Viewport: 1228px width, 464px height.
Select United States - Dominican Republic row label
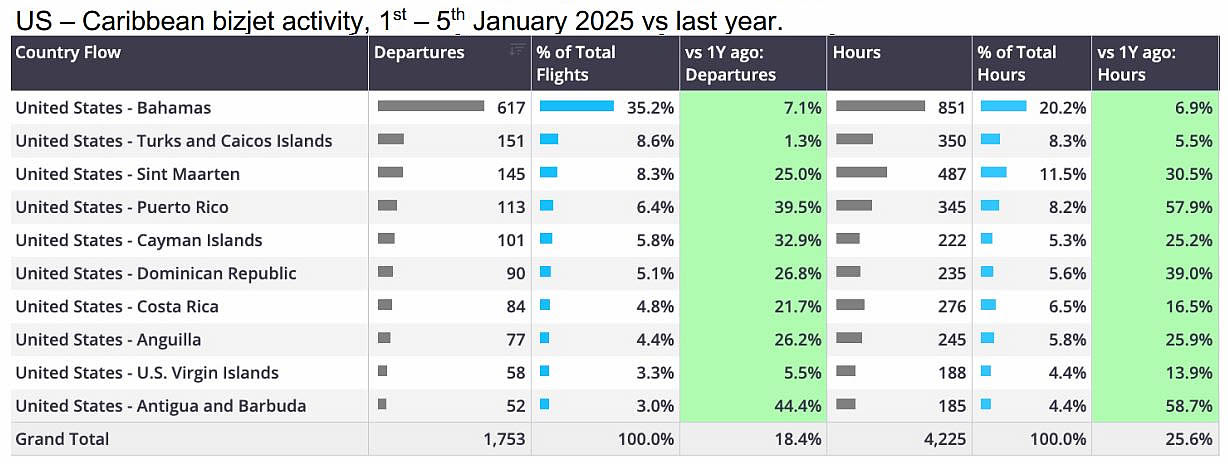pos(156,273)
